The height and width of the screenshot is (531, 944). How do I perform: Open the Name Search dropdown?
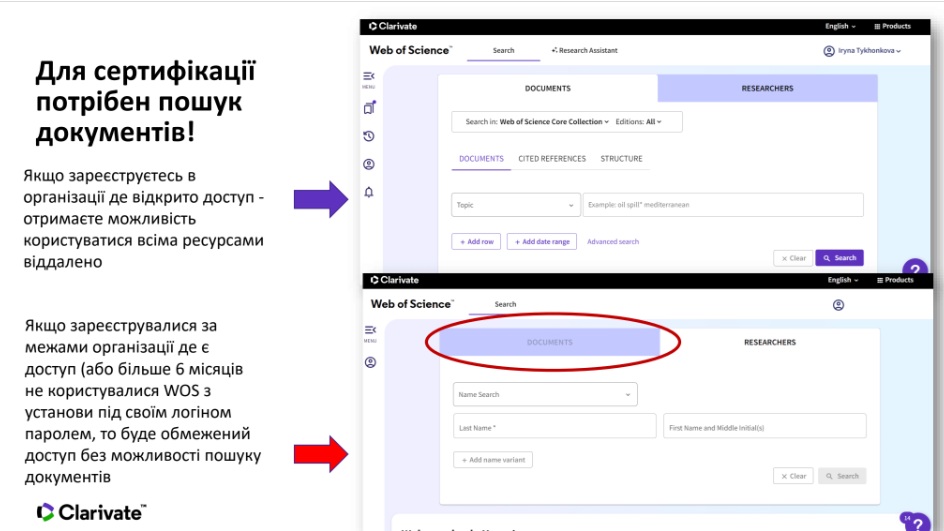[x=545, y=394]
